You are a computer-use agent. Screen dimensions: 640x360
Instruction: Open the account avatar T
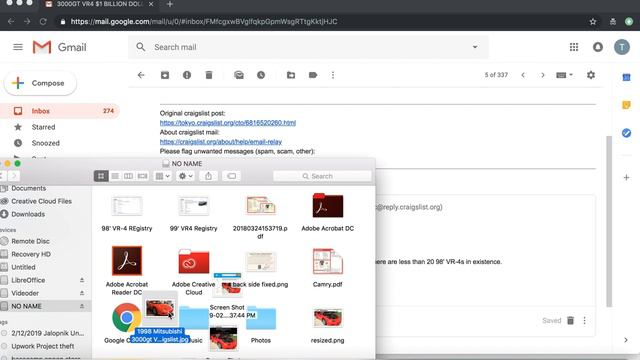point(622,47)
